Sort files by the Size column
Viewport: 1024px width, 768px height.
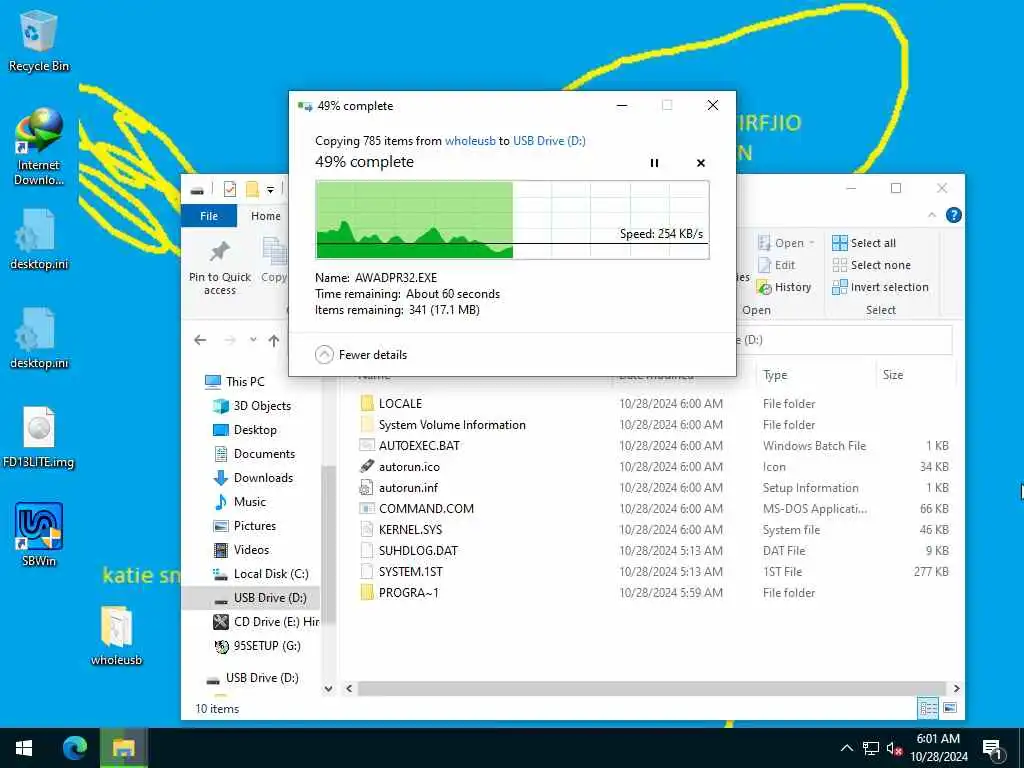click(x=893, y=376)
